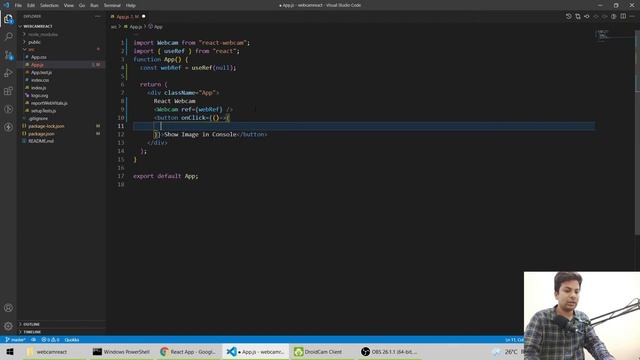
Task: Click the Open Changes compare icon in editor toolbar
Action: [x=578, y=16]
